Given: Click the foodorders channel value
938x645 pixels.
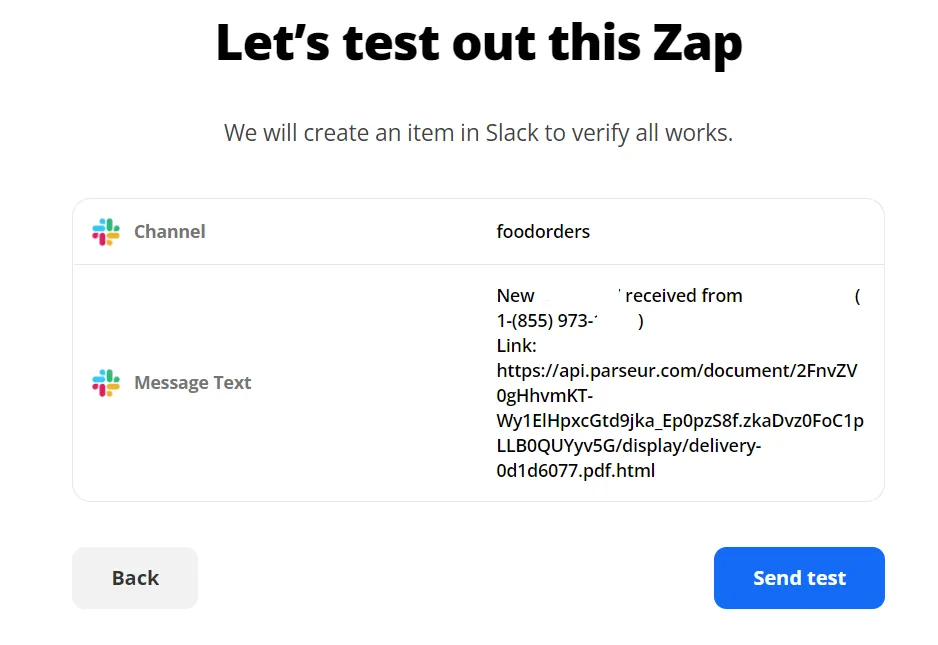Looking at the screenshot, I should tap(543, 231).
